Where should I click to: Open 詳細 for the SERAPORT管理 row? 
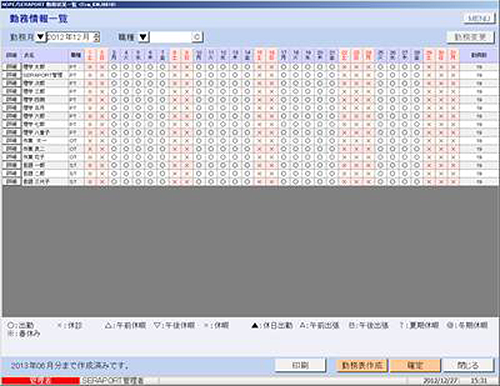(x=11, y=75)
